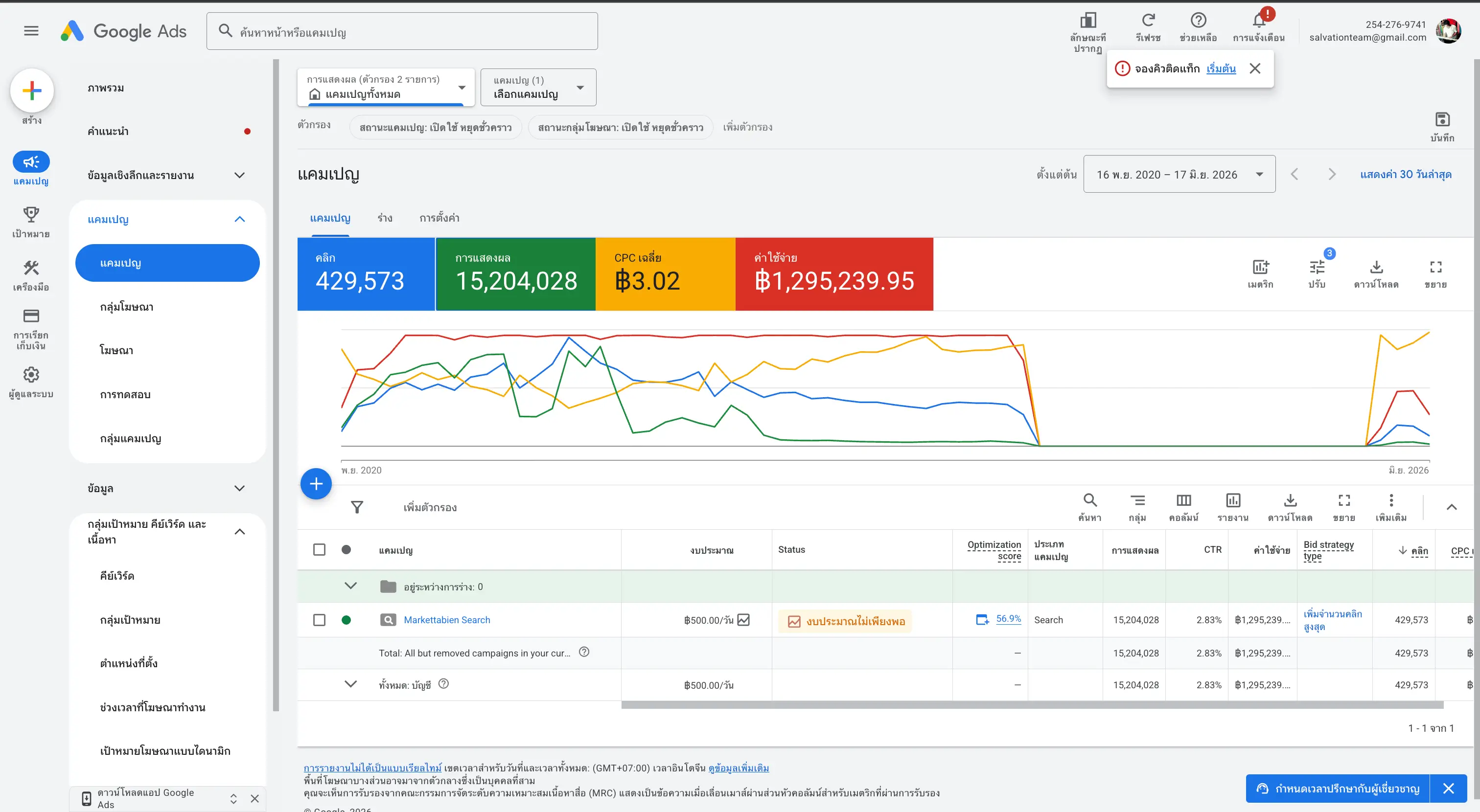Click the account profile avatar
The height and width of the screenshot is (812, 1480).
pos(1448,31)
